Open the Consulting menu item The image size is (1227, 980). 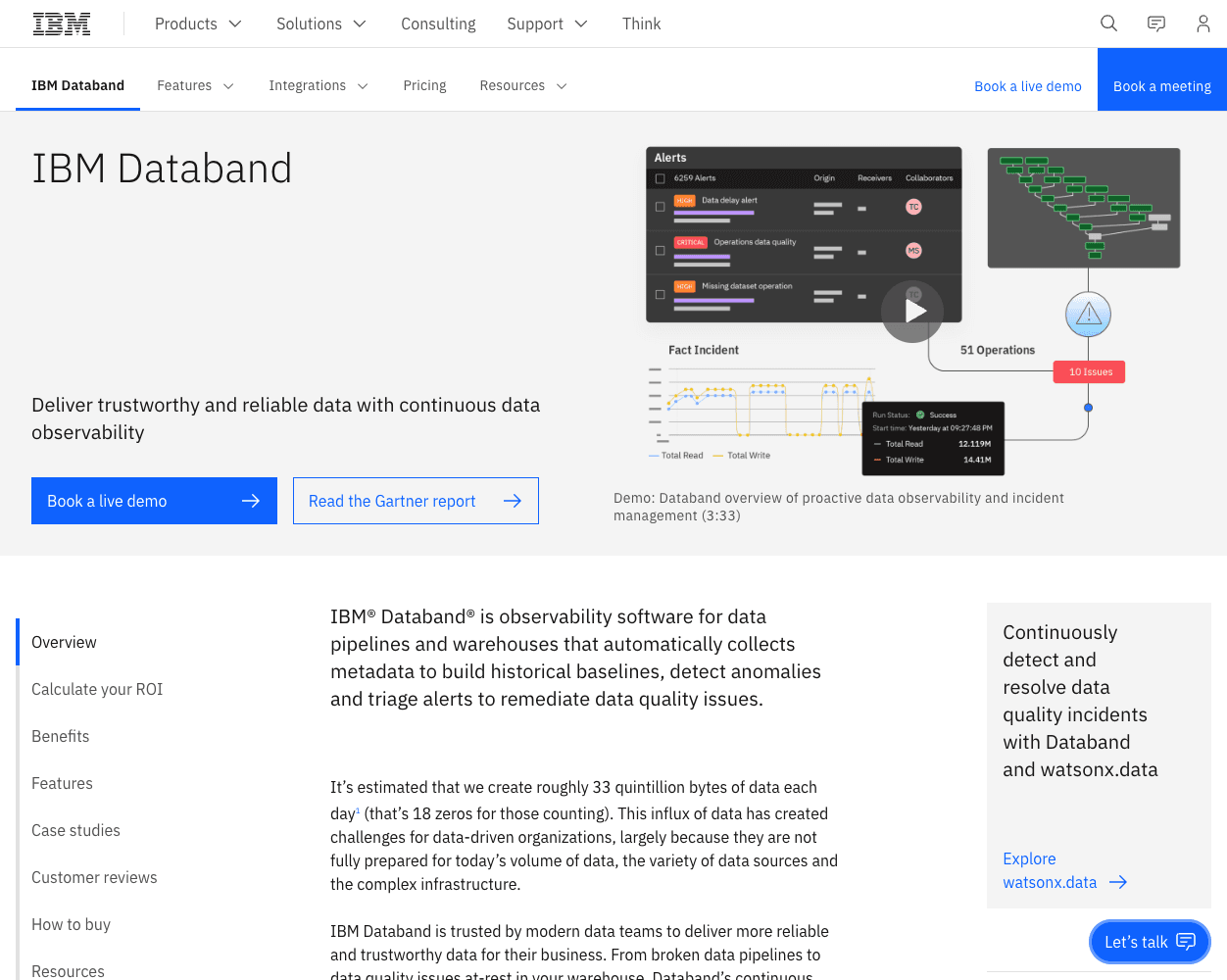pos(438,24)
